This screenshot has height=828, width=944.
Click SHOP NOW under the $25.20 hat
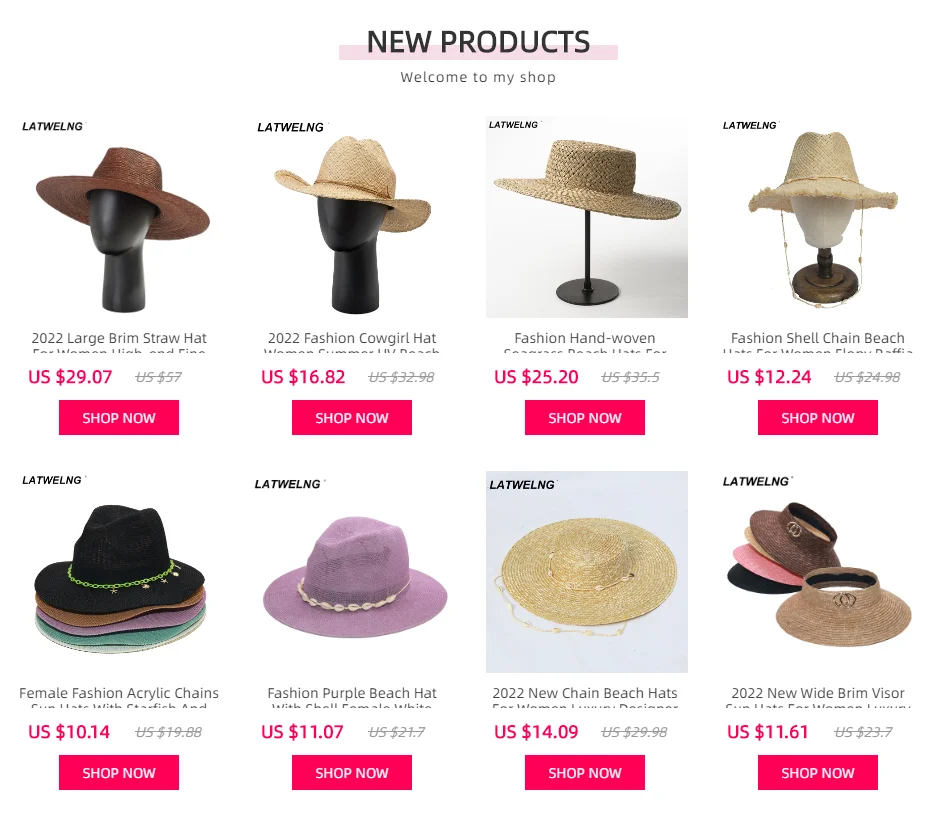pyautogui.click(x=585, y=417)
